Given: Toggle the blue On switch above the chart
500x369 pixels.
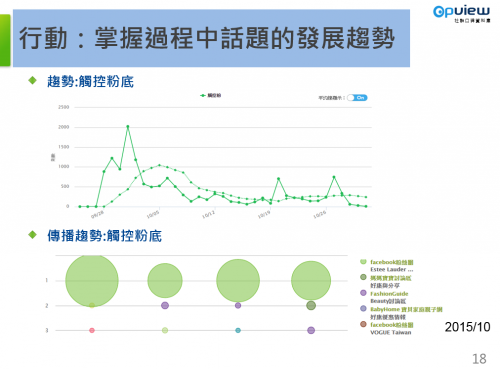Looking at the screenshot, I should point(357,98).
